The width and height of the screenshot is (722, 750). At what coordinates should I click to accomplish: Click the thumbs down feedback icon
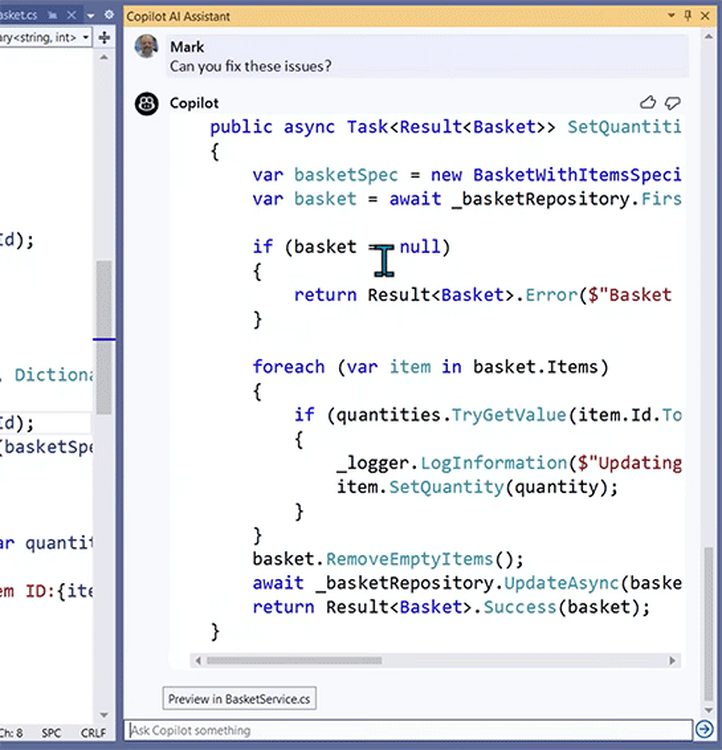(x=673, y=102)
